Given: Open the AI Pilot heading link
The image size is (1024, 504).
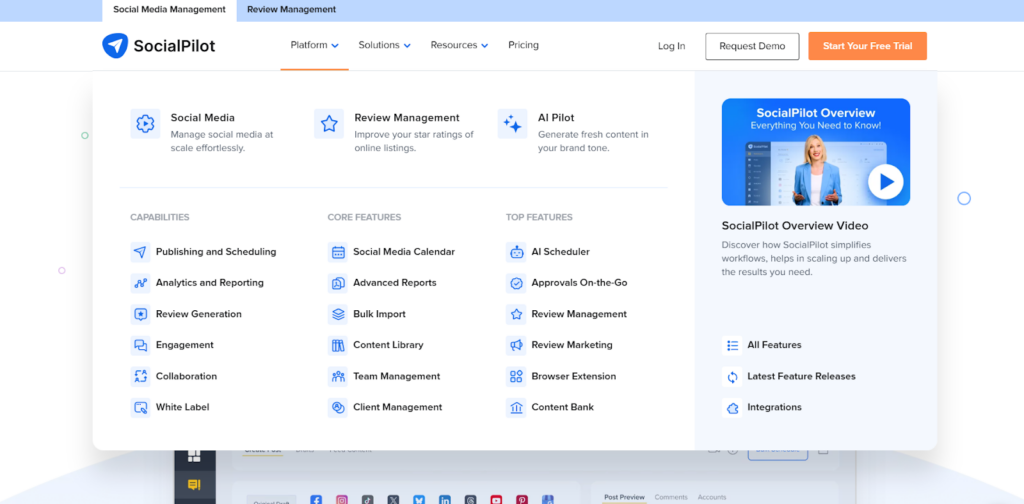Looking at the screenshot, I should 556,118.
